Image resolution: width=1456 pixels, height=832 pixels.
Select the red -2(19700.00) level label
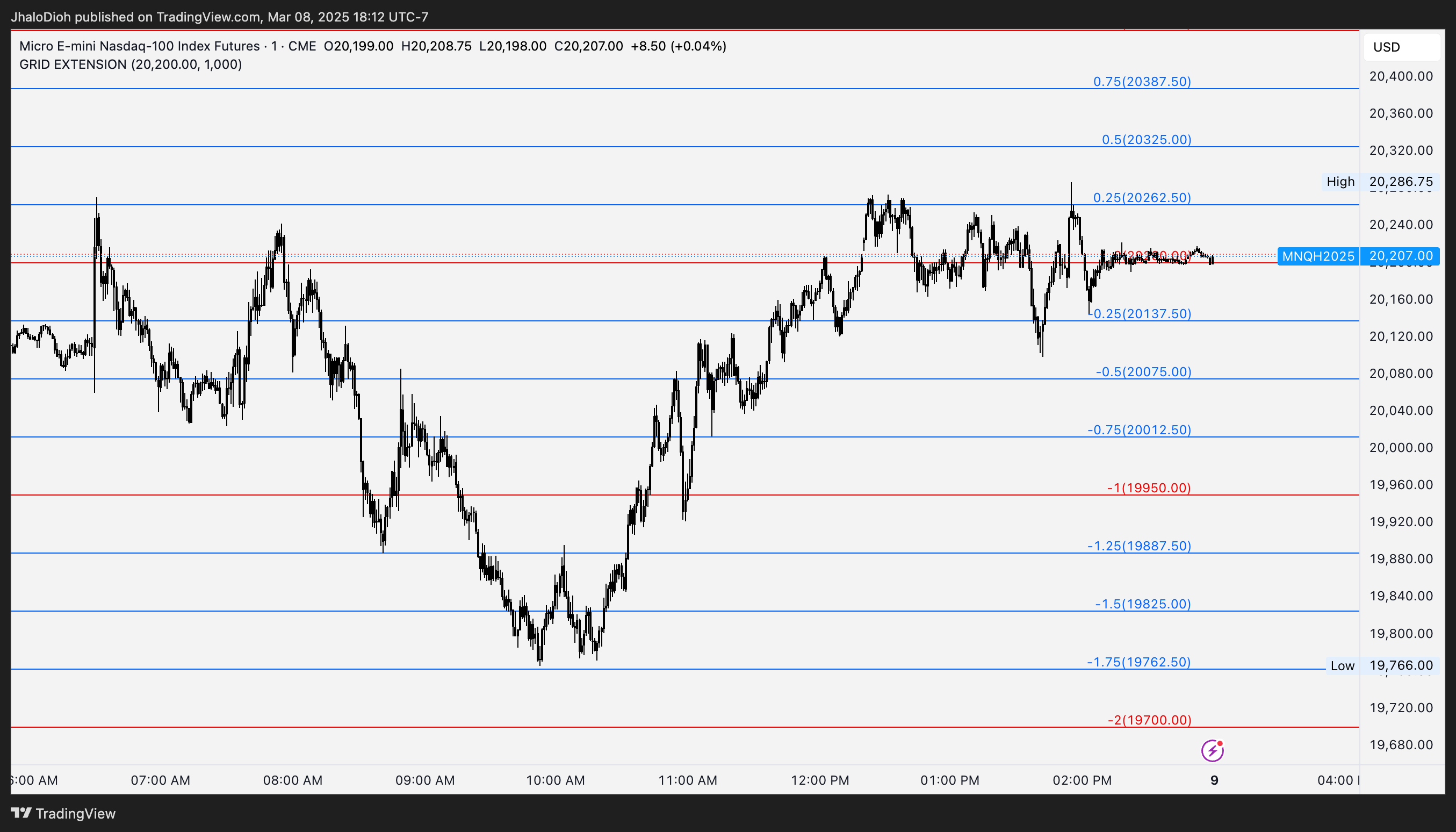[x=1149, y=720]
